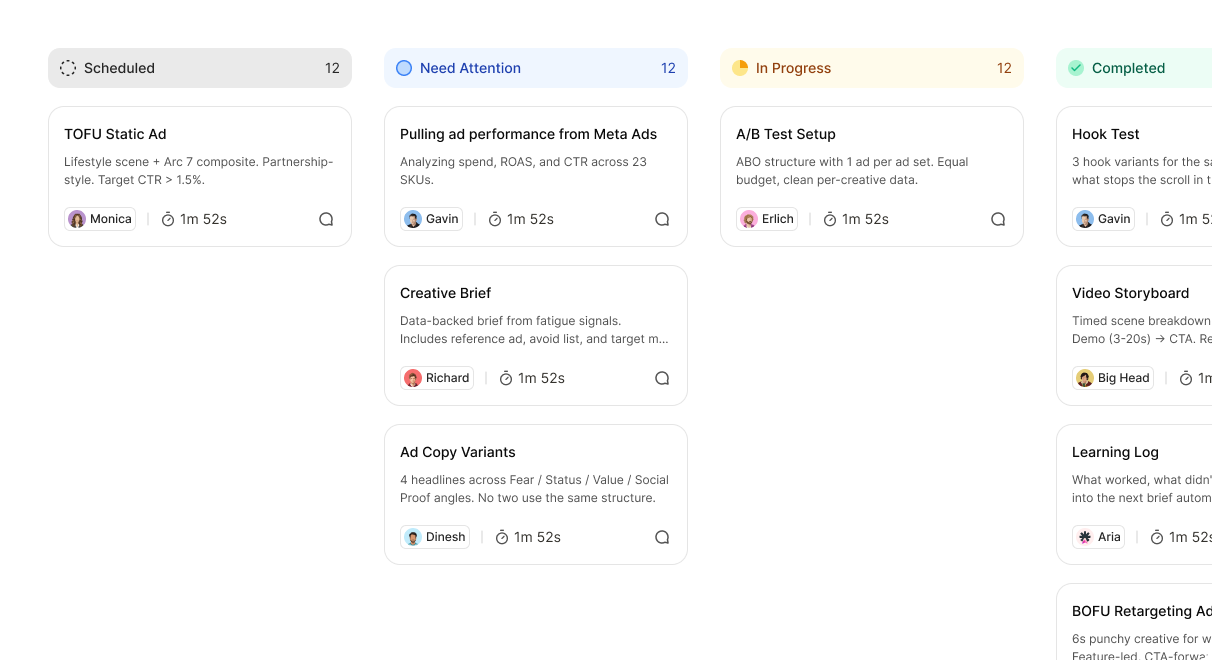Click the Erlich assignee badge
Viewport: 1212px width, 660px height.
(767, 219)
